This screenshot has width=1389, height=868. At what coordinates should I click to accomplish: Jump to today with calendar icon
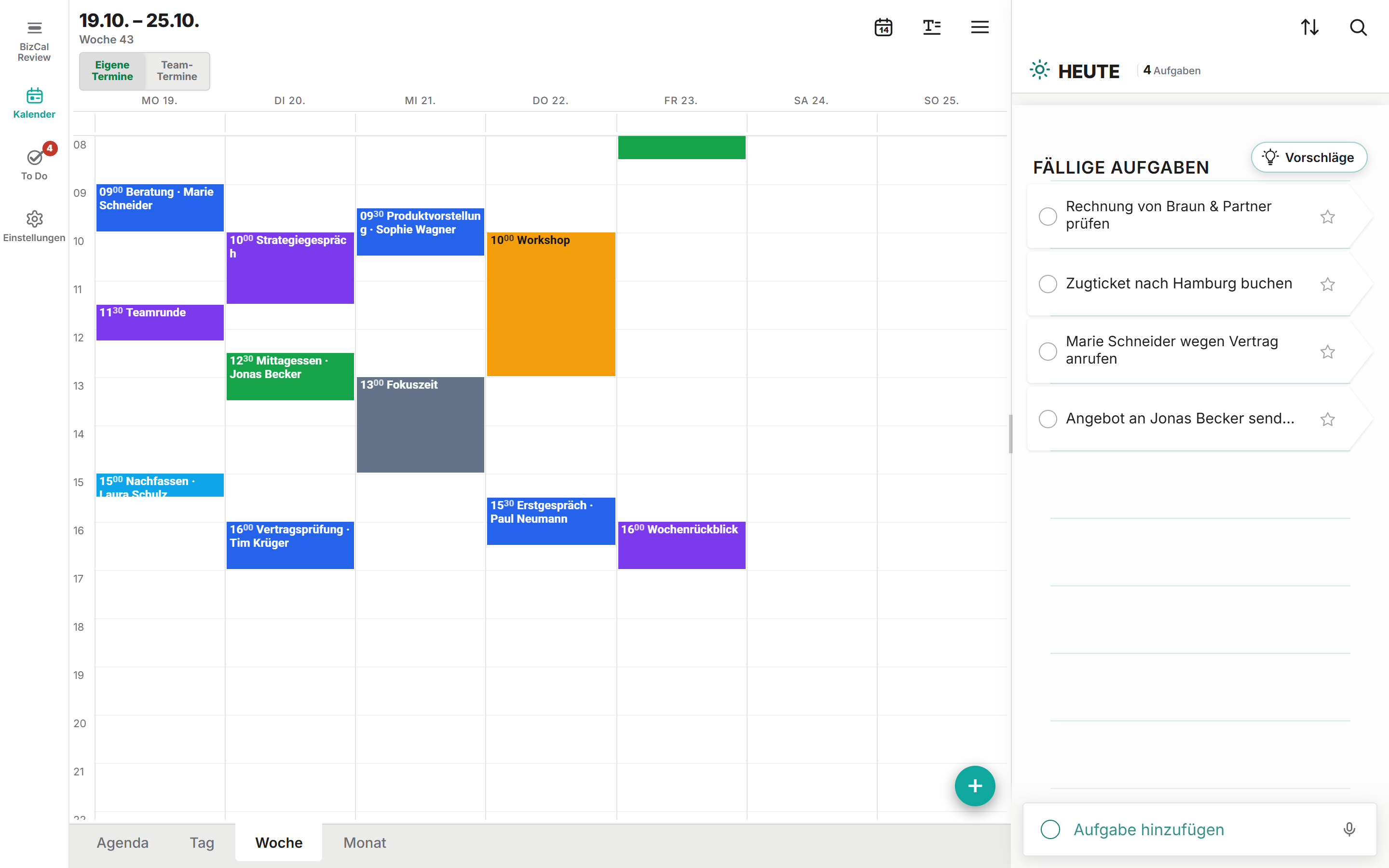click(x=884, y=27)
